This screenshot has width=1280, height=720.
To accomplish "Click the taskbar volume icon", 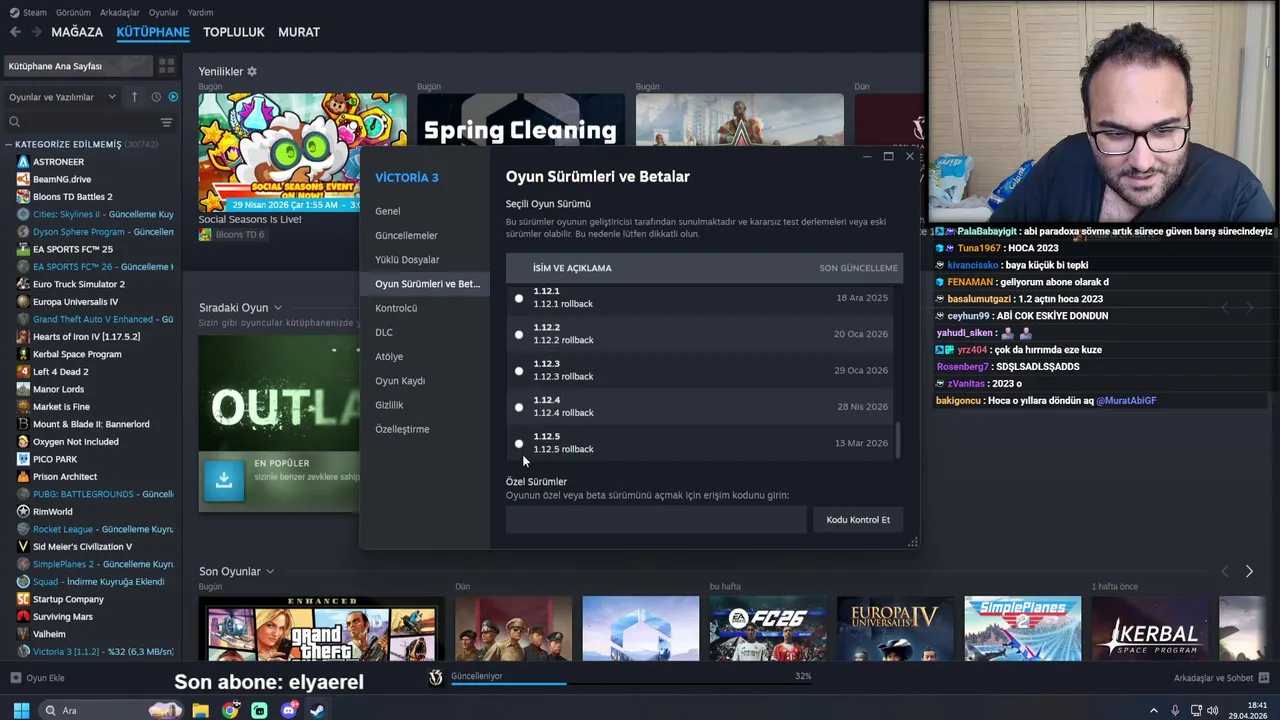I will [x=1213, y=710].
